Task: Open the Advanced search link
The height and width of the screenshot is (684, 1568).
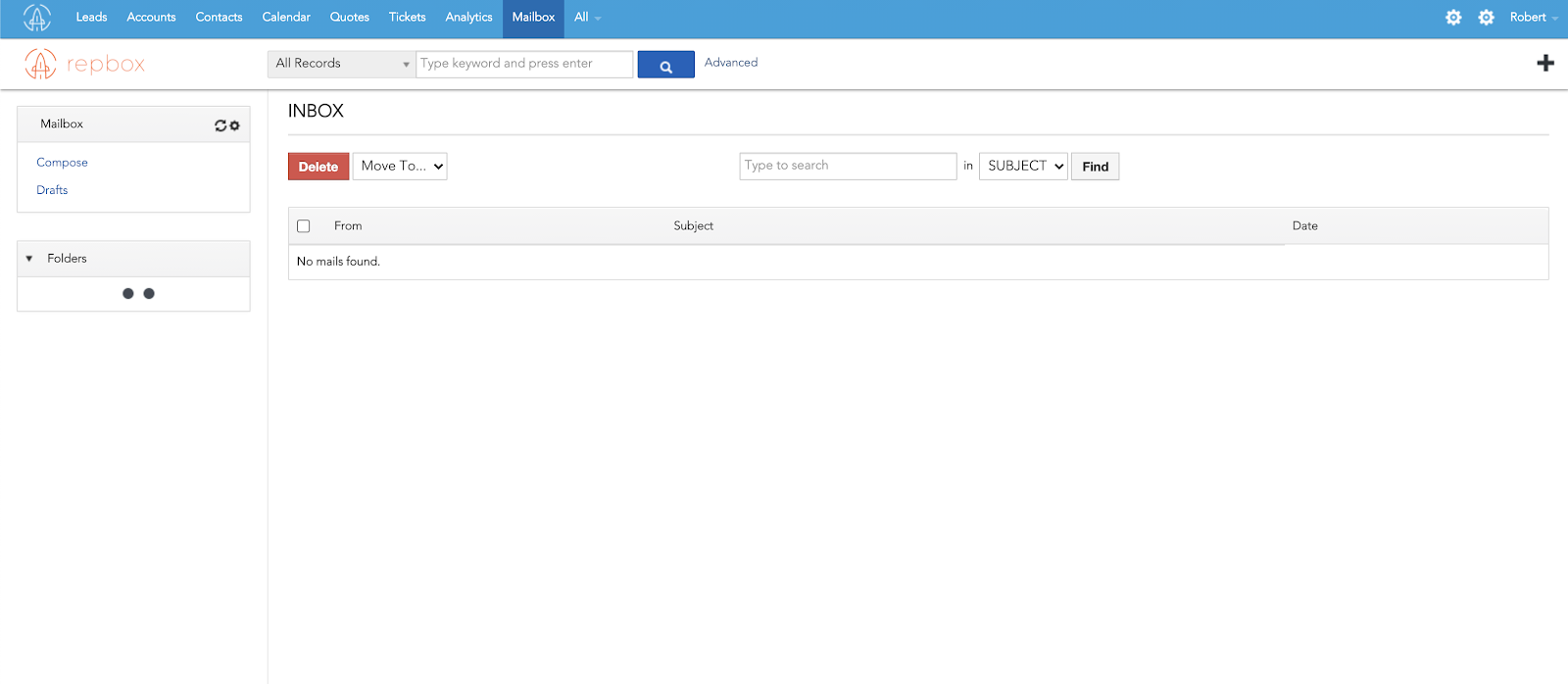Action: coord(731,63)
